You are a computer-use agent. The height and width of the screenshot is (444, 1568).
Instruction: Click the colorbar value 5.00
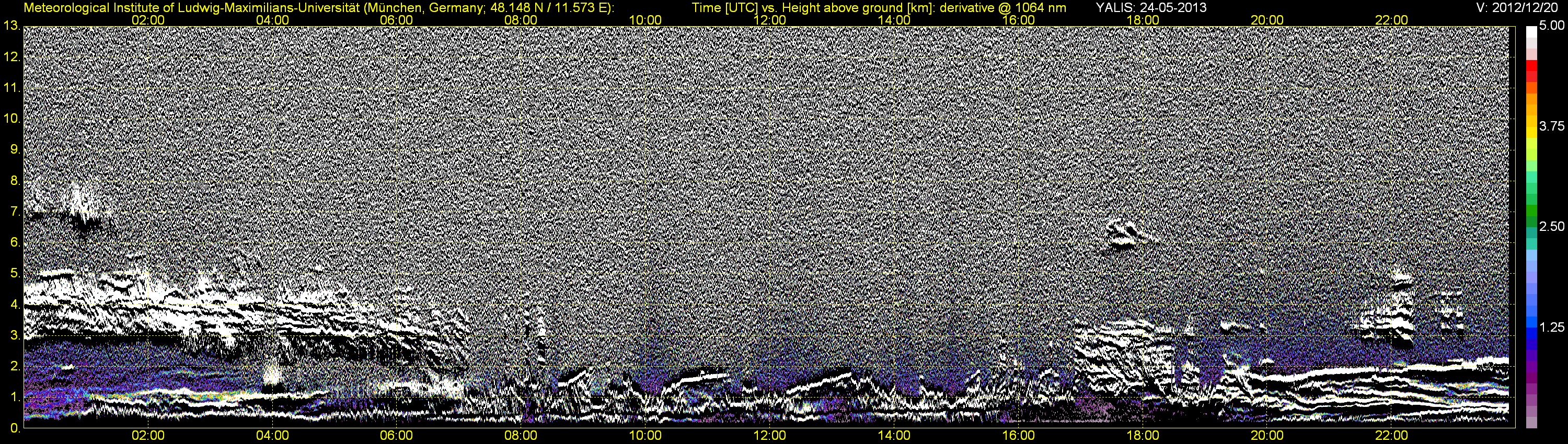coord(1552,26)
